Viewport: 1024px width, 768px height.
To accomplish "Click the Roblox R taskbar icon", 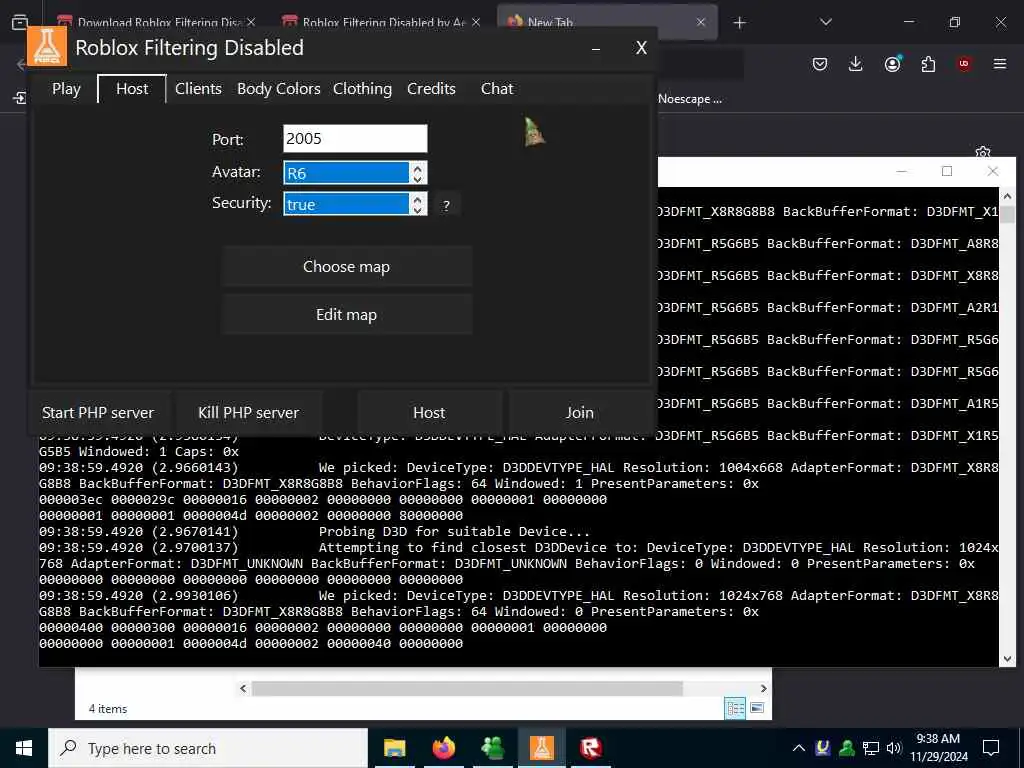I will [590, 748].
